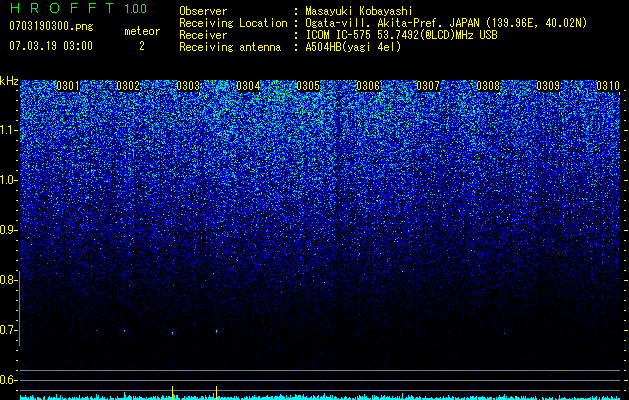This screenshot has height=400, width=629.
Task: Click the 0307 time marker
Action: click(x=428, y=86)
